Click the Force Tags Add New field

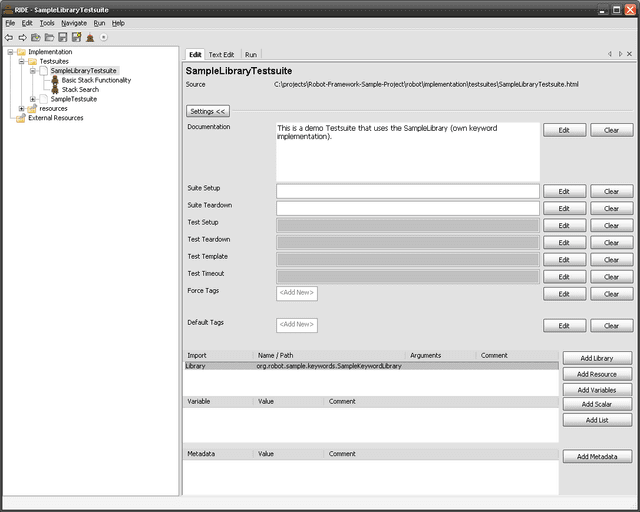click(x=297, y=293)
